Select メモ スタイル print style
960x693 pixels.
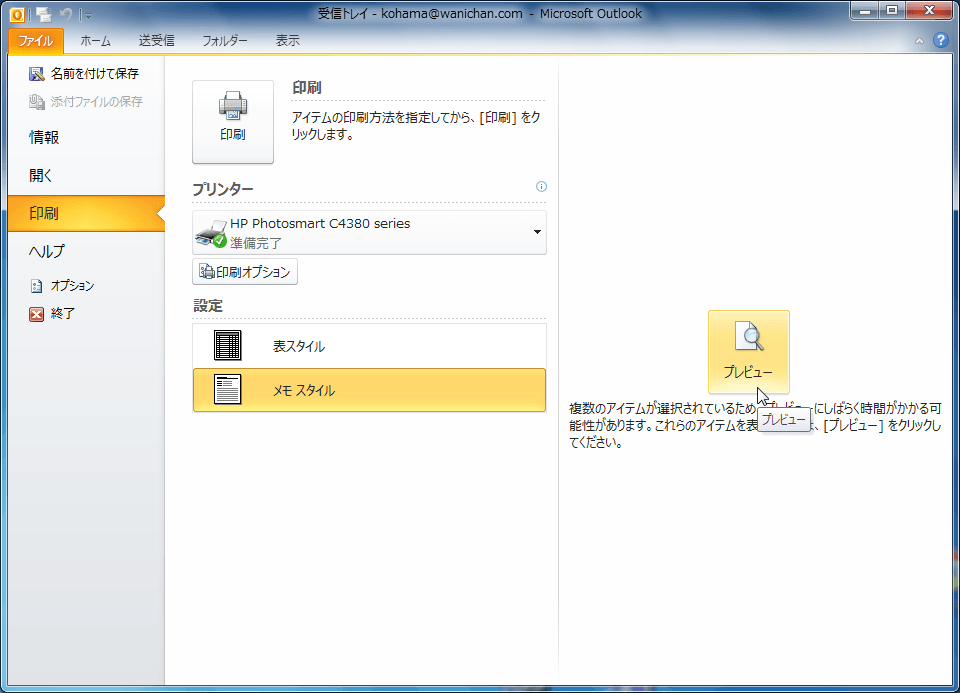pos(369,390)
